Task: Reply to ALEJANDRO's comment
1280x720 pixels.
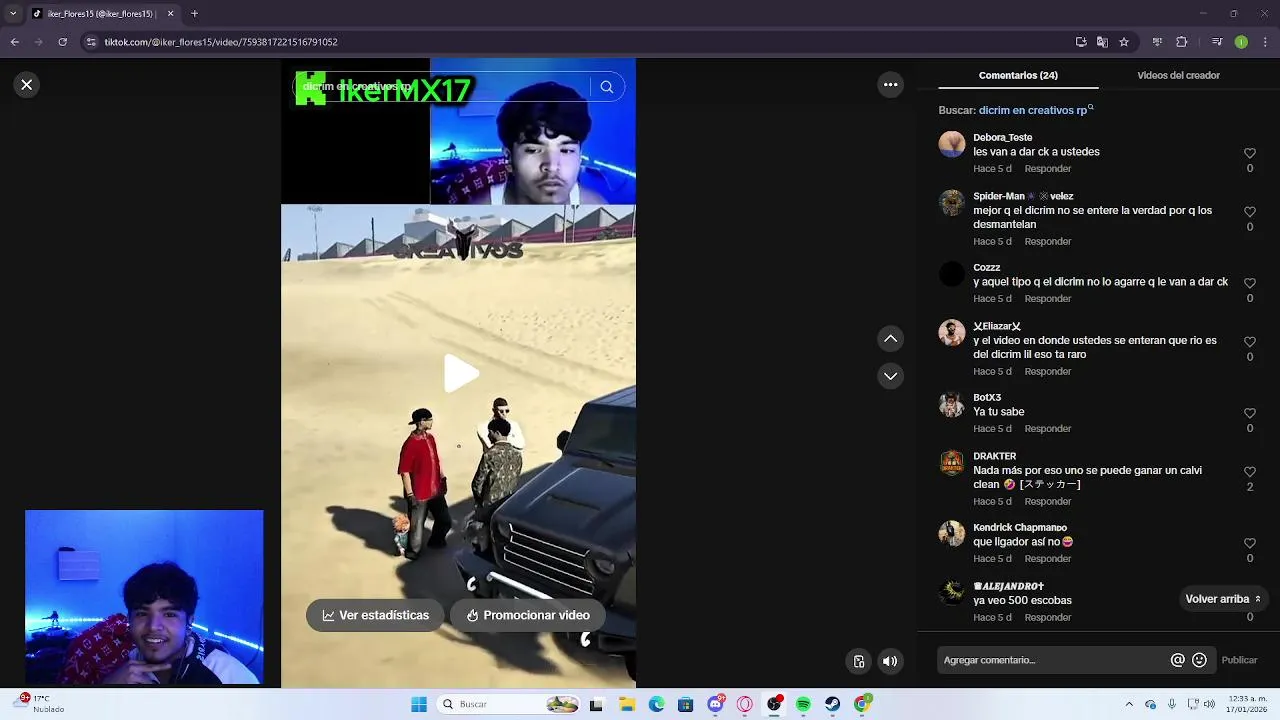Action: pos(1047,618)
